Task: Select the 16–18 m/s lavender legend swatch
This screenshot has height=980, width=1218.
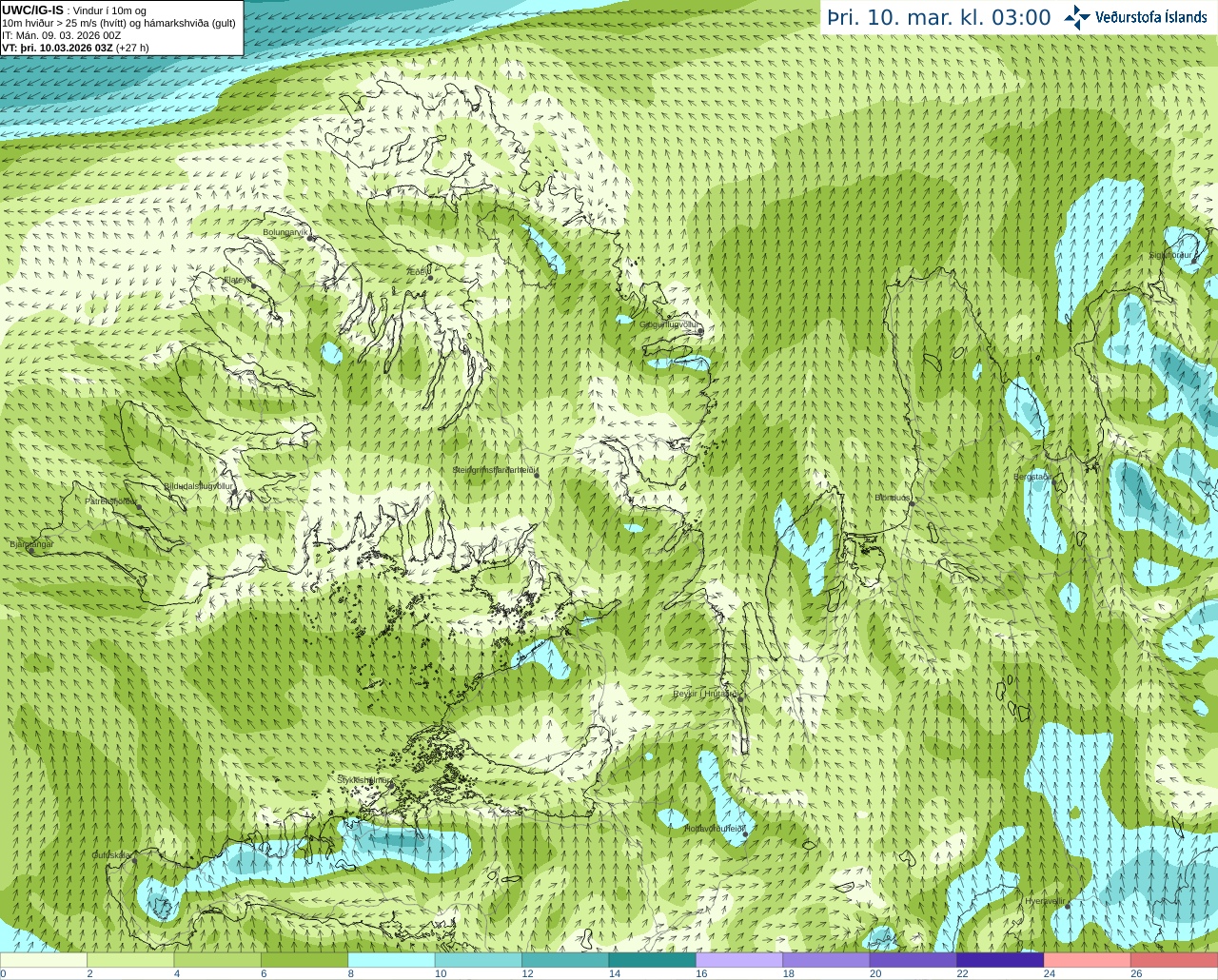Action: (x=739, y=960)
